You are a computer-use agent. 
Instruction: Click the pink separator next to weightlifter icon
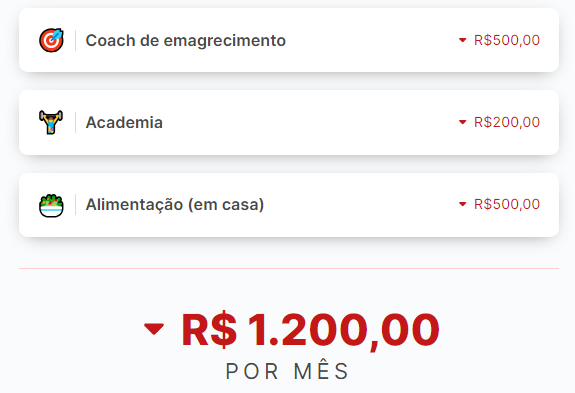coord(76,122)
